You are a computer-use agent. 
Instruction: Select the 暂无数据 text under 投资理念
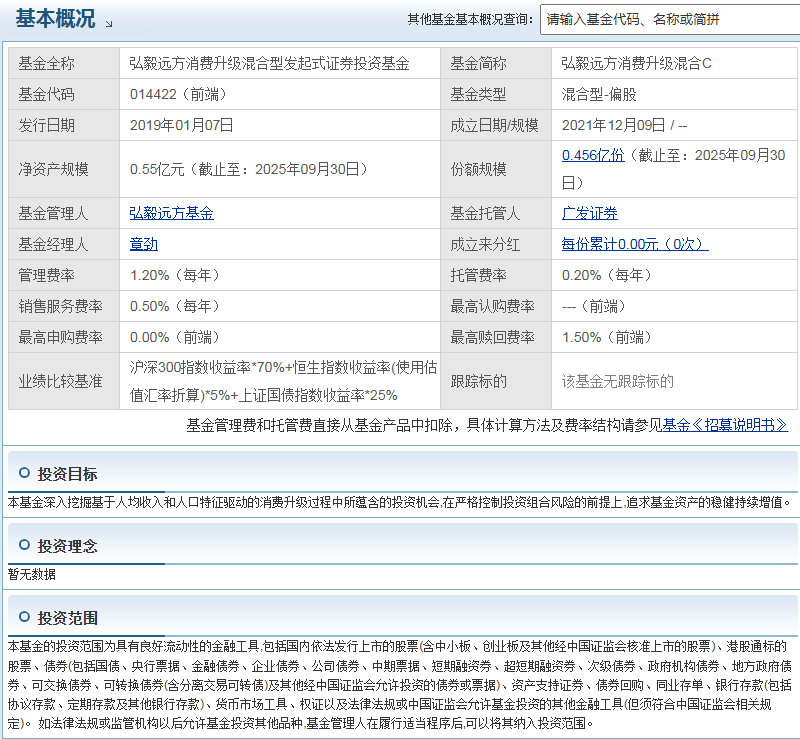tap(32, 574)
